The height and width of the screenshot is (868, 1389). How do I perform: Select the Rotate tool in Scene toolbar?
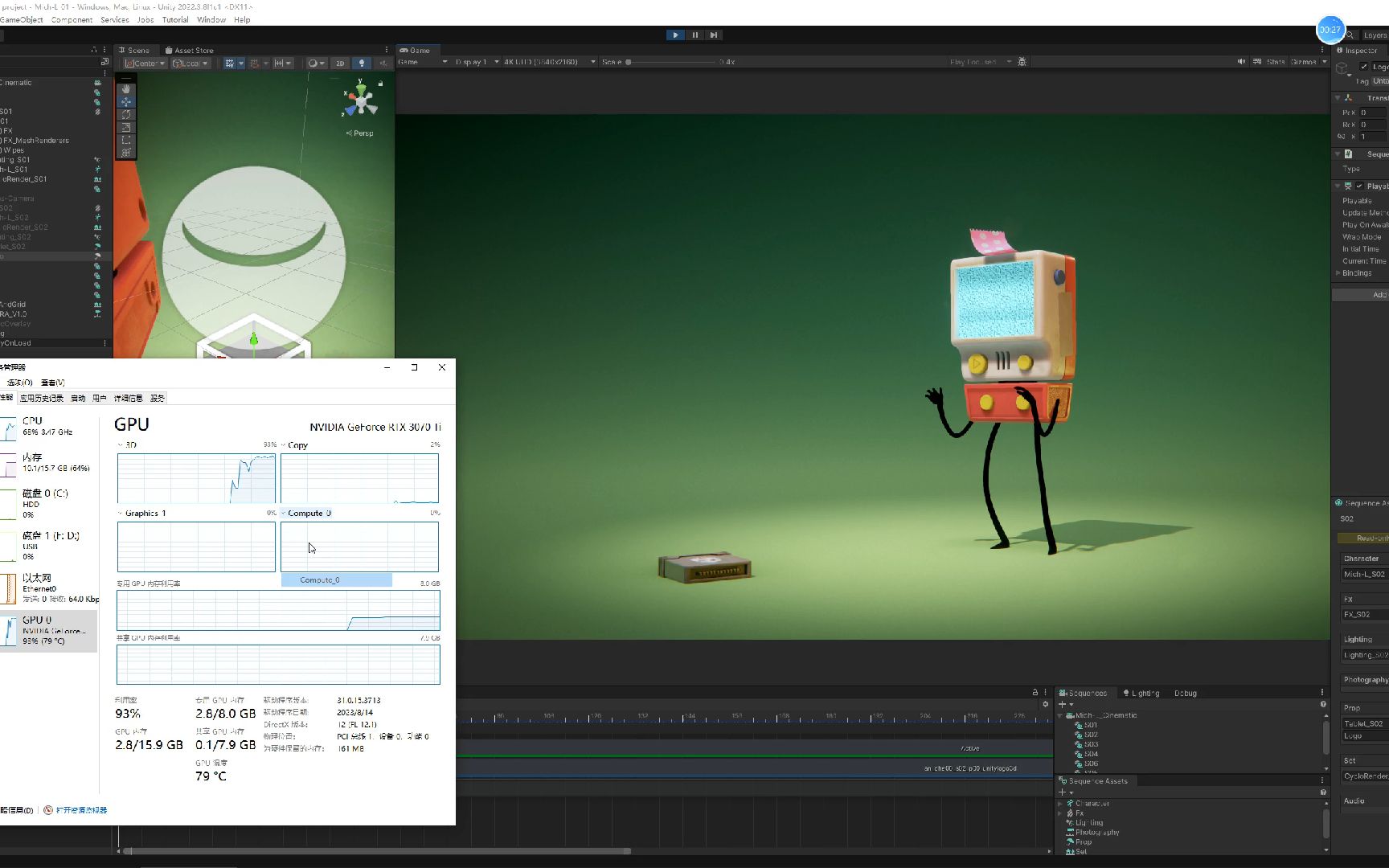(126, 115)
